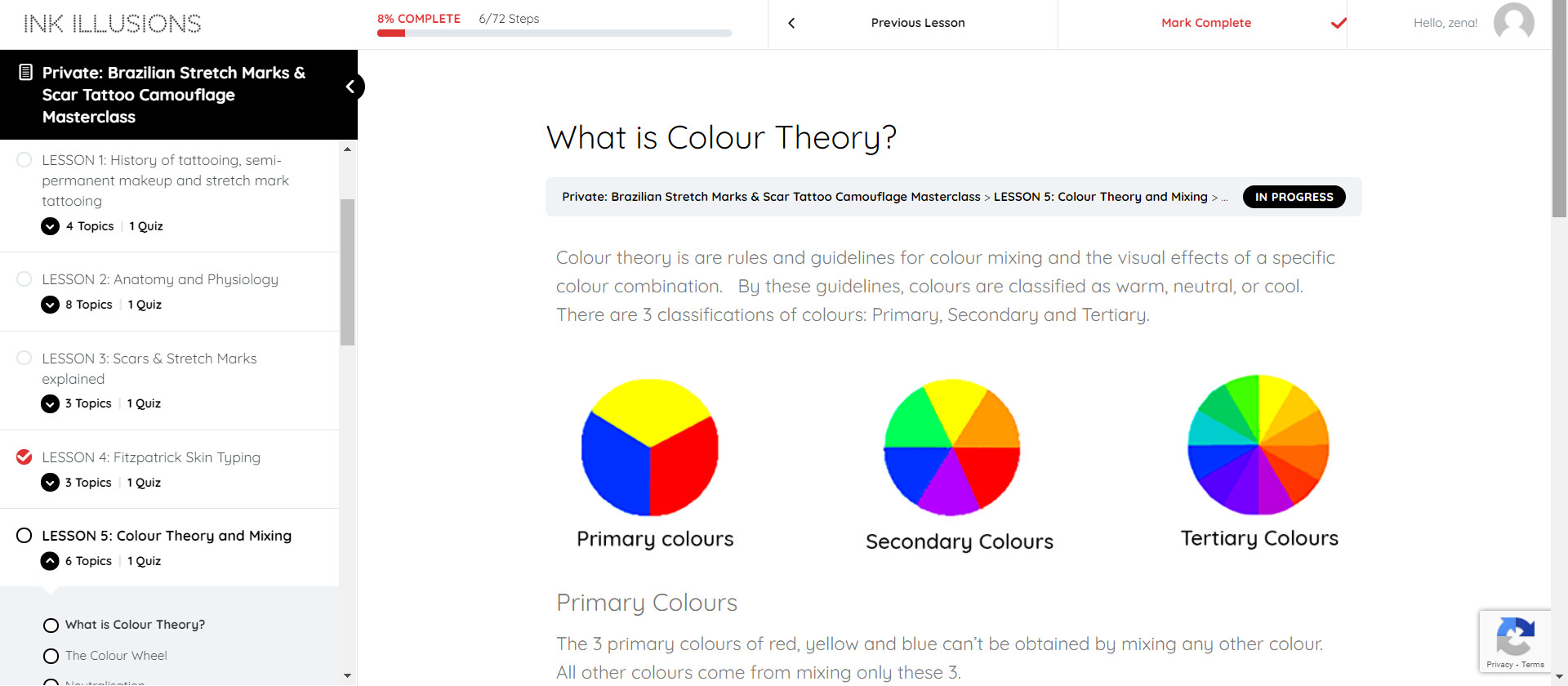Toggle Lesson 1 completion circle

tap(24, 160)
